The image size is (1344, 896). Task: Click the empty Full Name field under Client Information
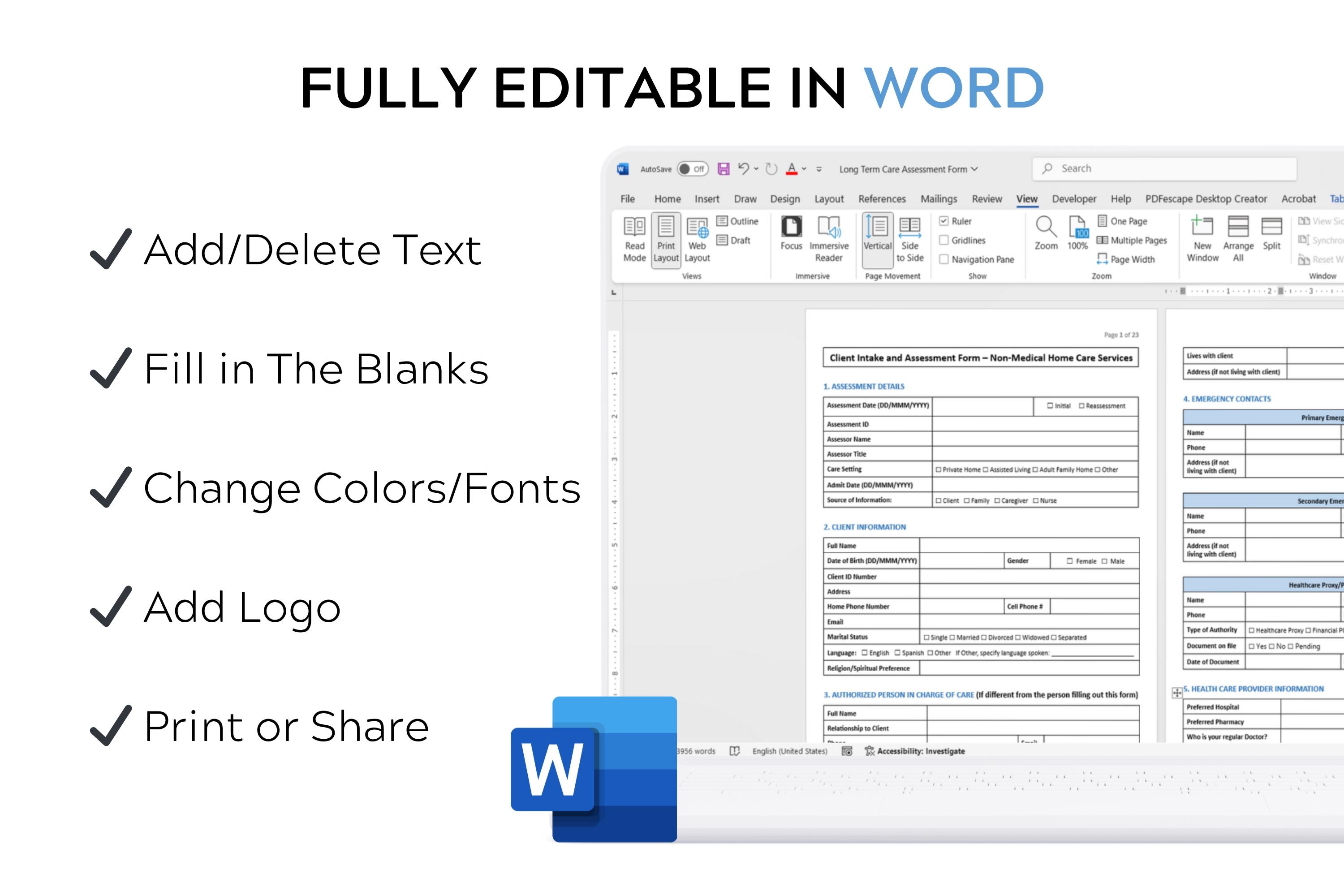(x=1029, y=545)
